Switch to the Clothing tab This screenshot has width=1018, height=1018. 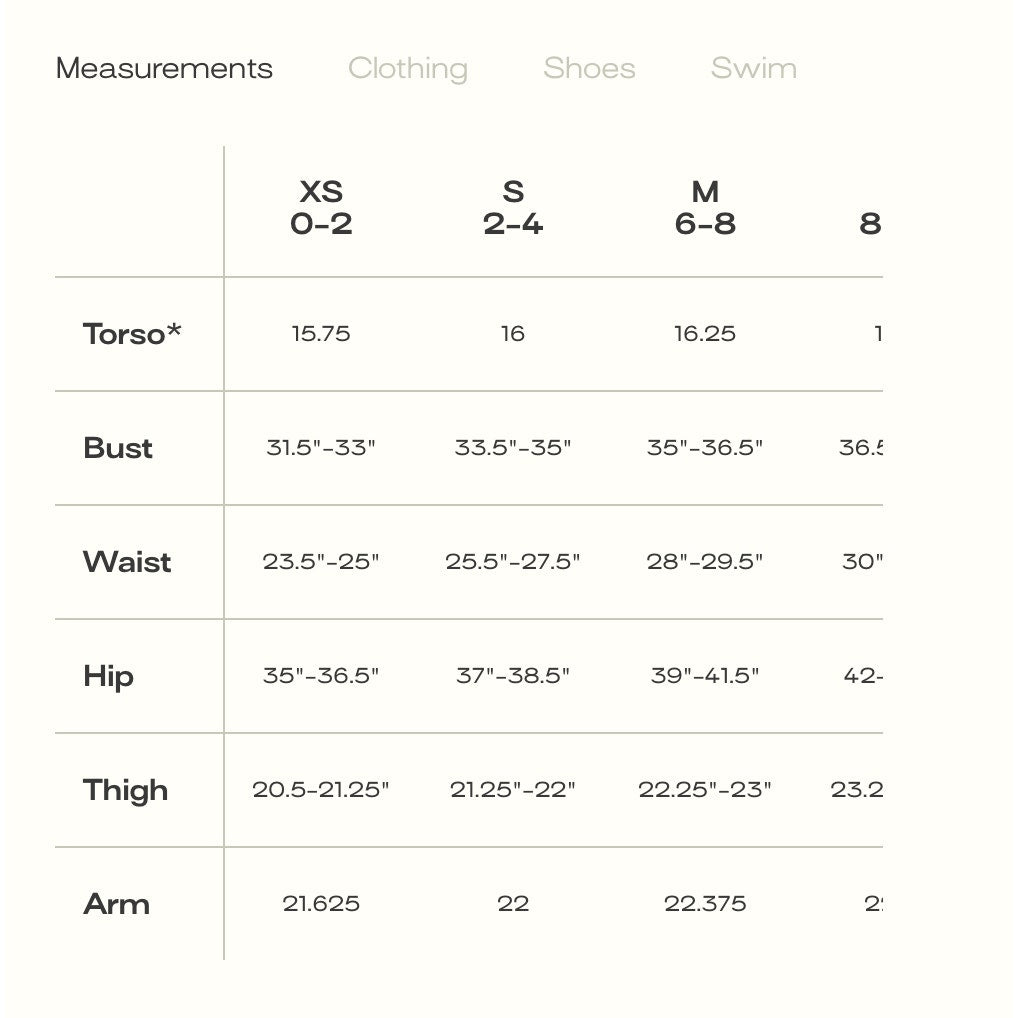(x=407, y=69)
